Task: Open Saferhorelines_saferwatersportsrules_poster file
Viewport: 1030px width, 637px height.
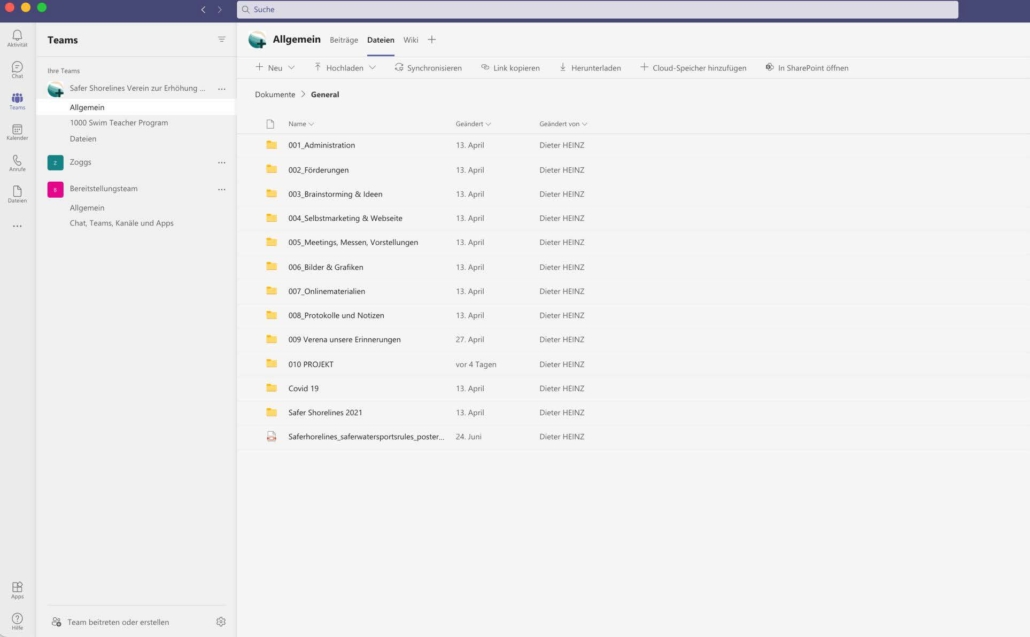Action: [366, 437]
